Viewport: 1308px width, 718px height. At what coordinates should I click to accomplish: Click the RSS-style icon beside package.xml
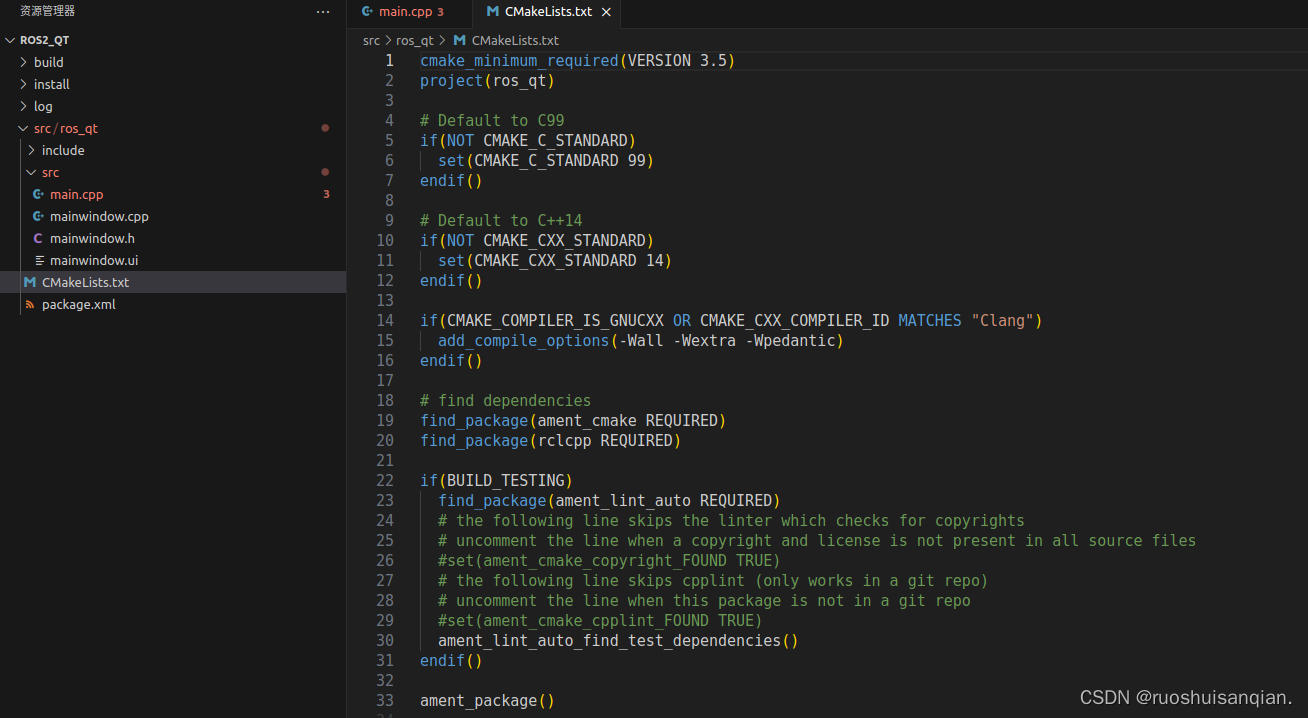coord(30,304)
